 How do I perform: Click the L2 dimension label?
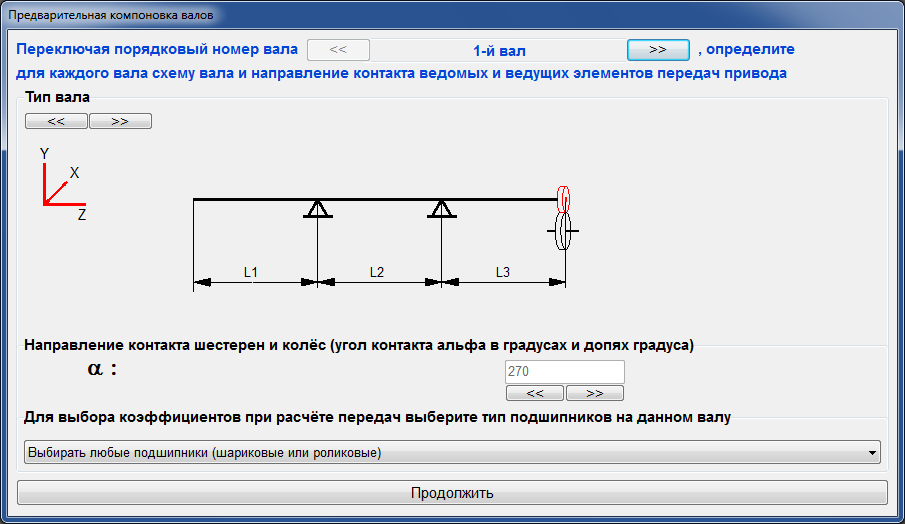376,272
